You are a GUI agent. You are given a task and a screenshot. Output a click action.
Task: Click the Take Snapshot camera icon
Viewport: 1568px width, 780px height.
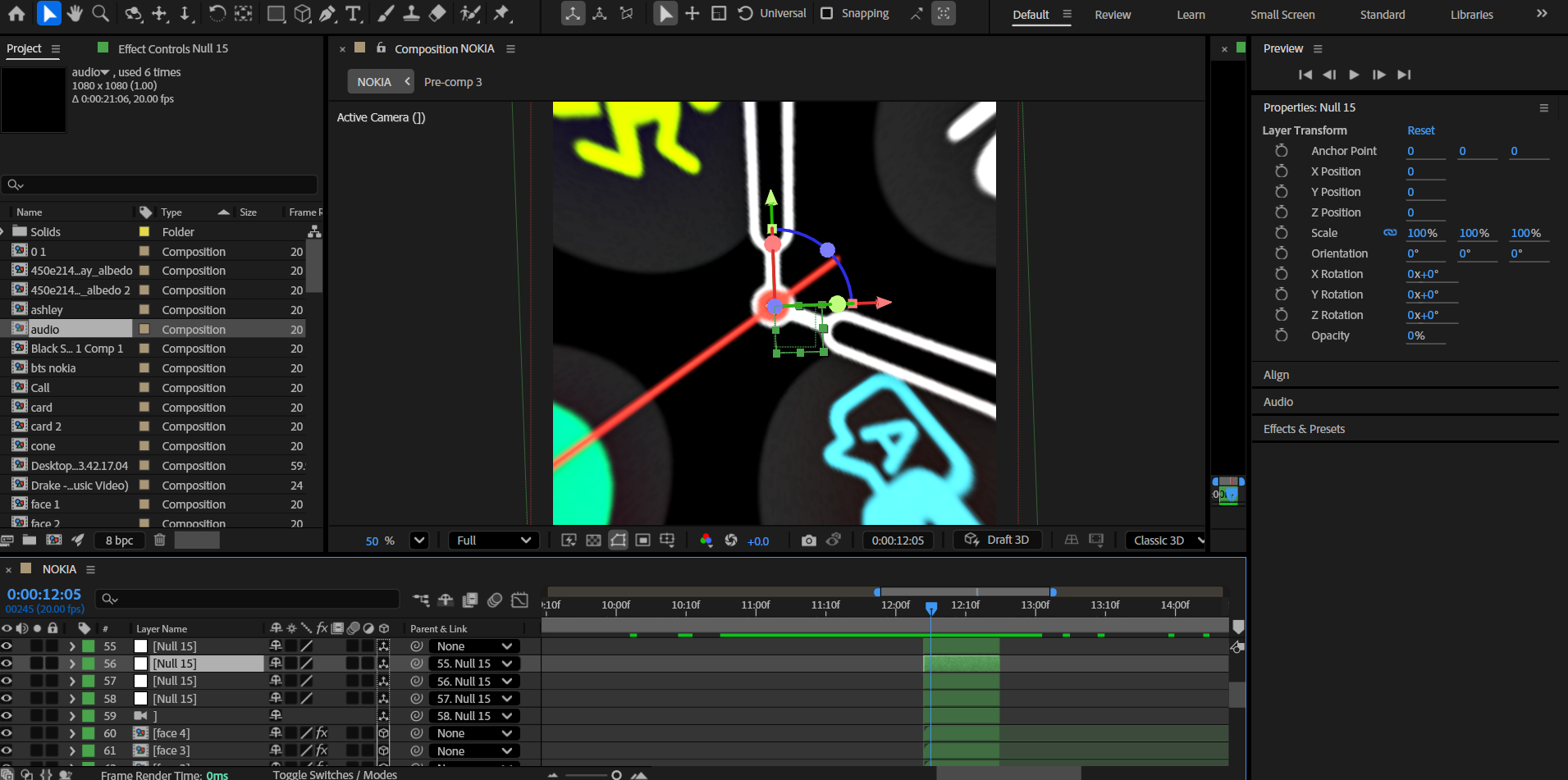(x=808, y=541)
